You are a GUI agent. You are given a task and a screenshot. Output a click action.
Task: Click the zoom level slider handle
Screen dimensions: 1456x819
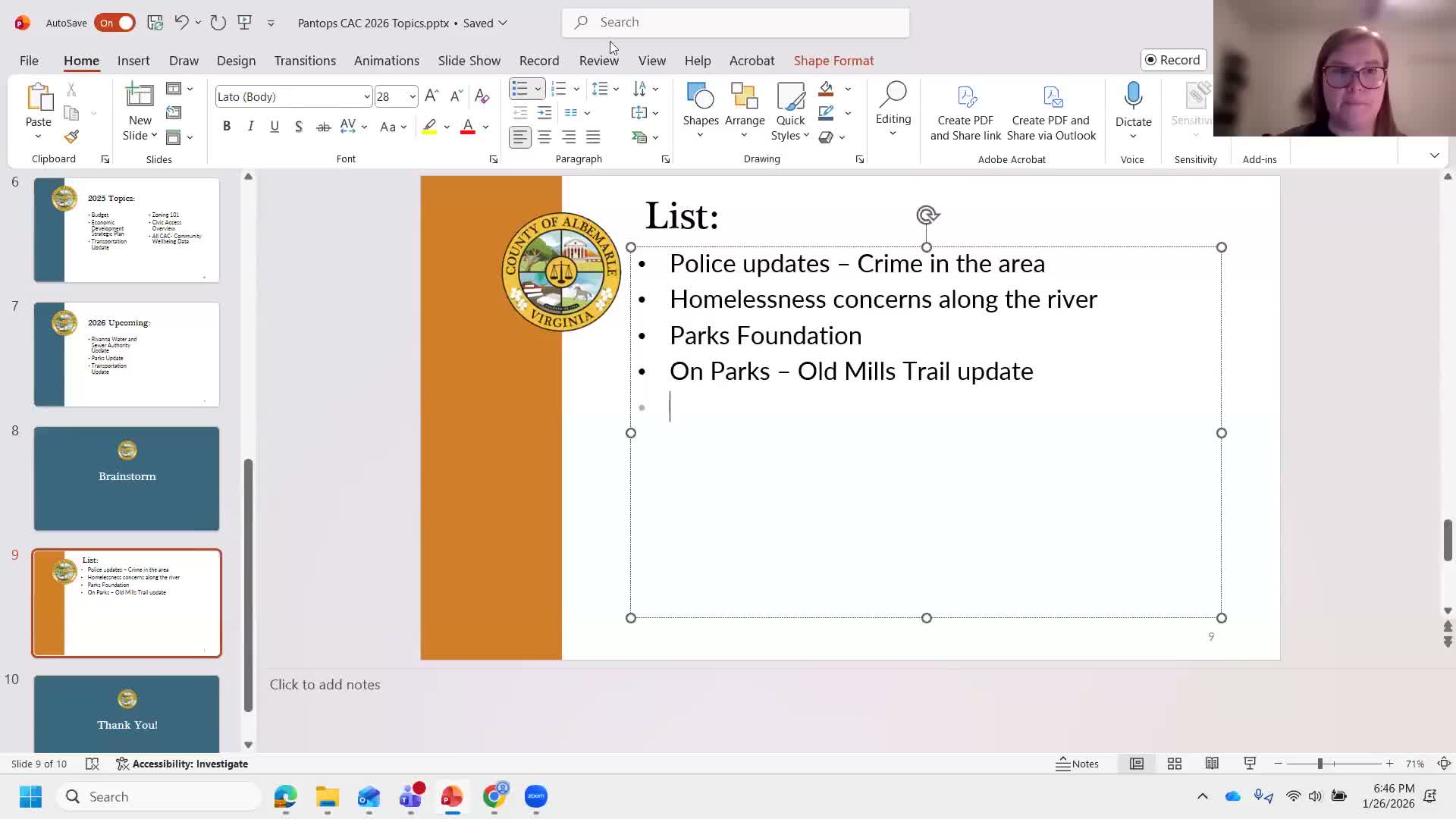pyautogui.click(x=1319, y=764)
